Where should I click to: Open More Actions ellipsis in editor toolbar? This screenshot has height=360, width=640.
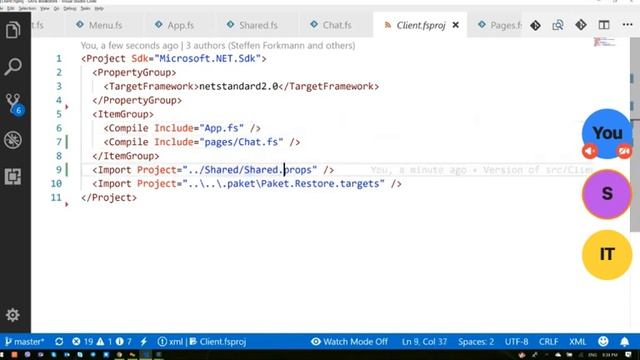(x=627, y=25)
